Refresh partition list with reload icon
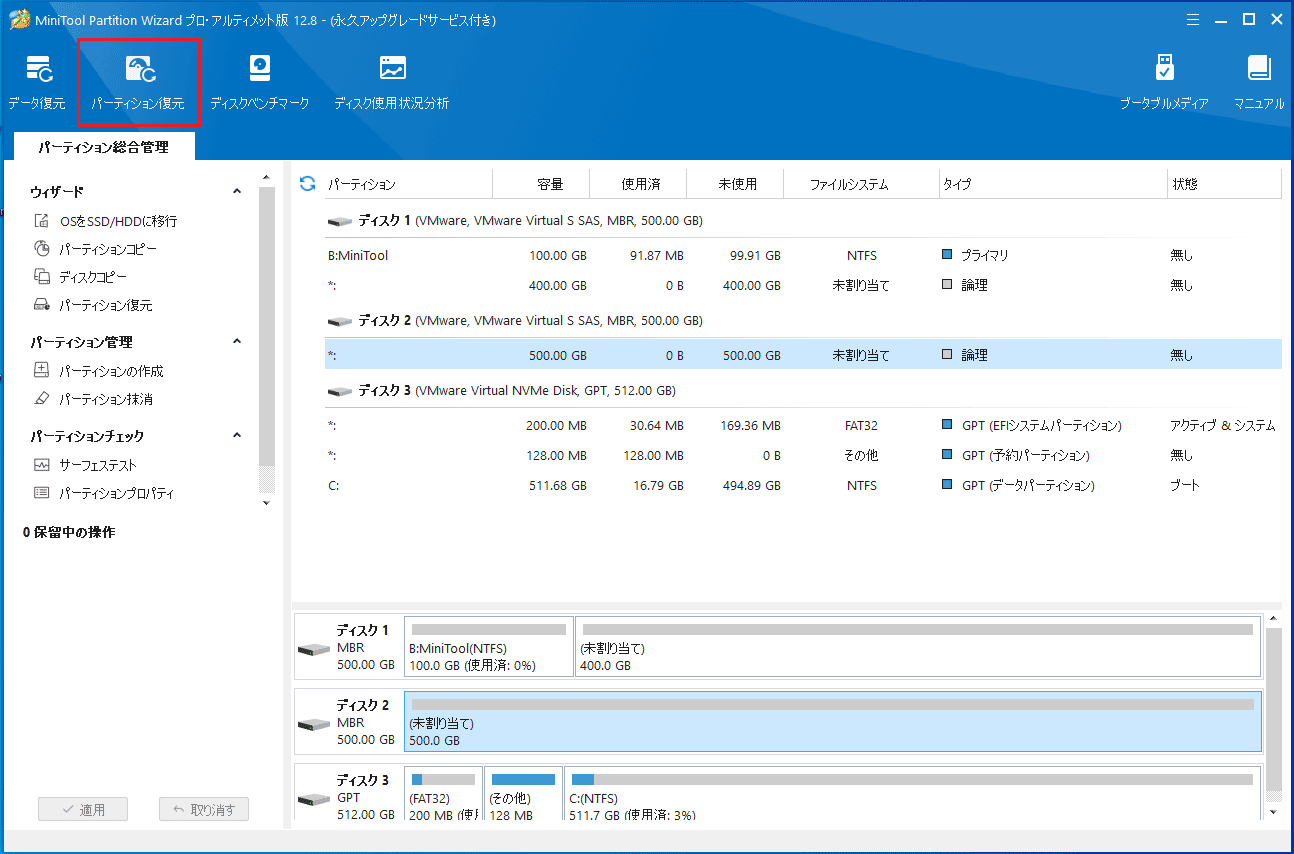1294x854 pixels. [x=308, y=184]
